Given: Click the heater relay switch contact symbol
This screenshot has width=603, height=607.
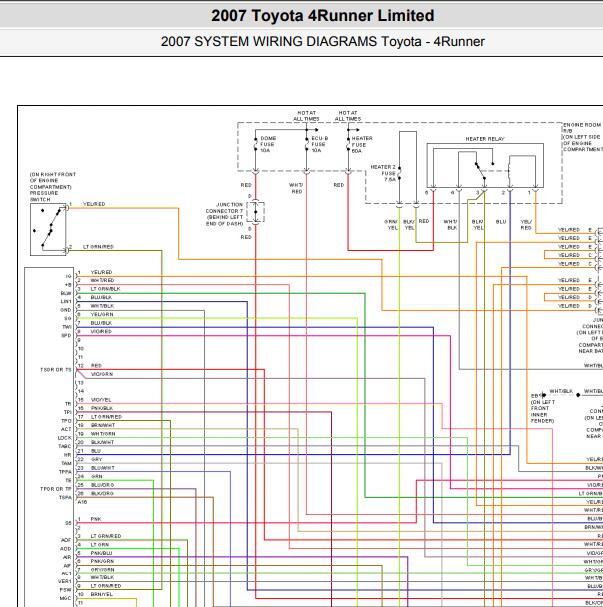Looking at the screenshot, I should (x=480, y=171).
